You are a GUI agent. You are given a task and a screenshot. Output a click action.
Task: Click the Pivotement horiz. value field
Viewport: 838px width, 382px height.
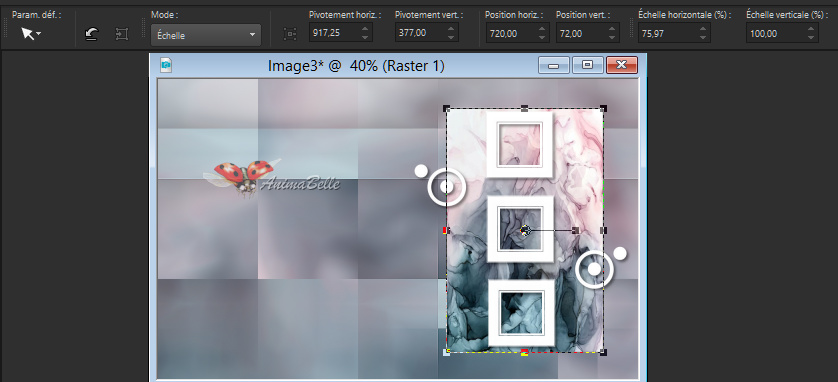pos(333,33)
